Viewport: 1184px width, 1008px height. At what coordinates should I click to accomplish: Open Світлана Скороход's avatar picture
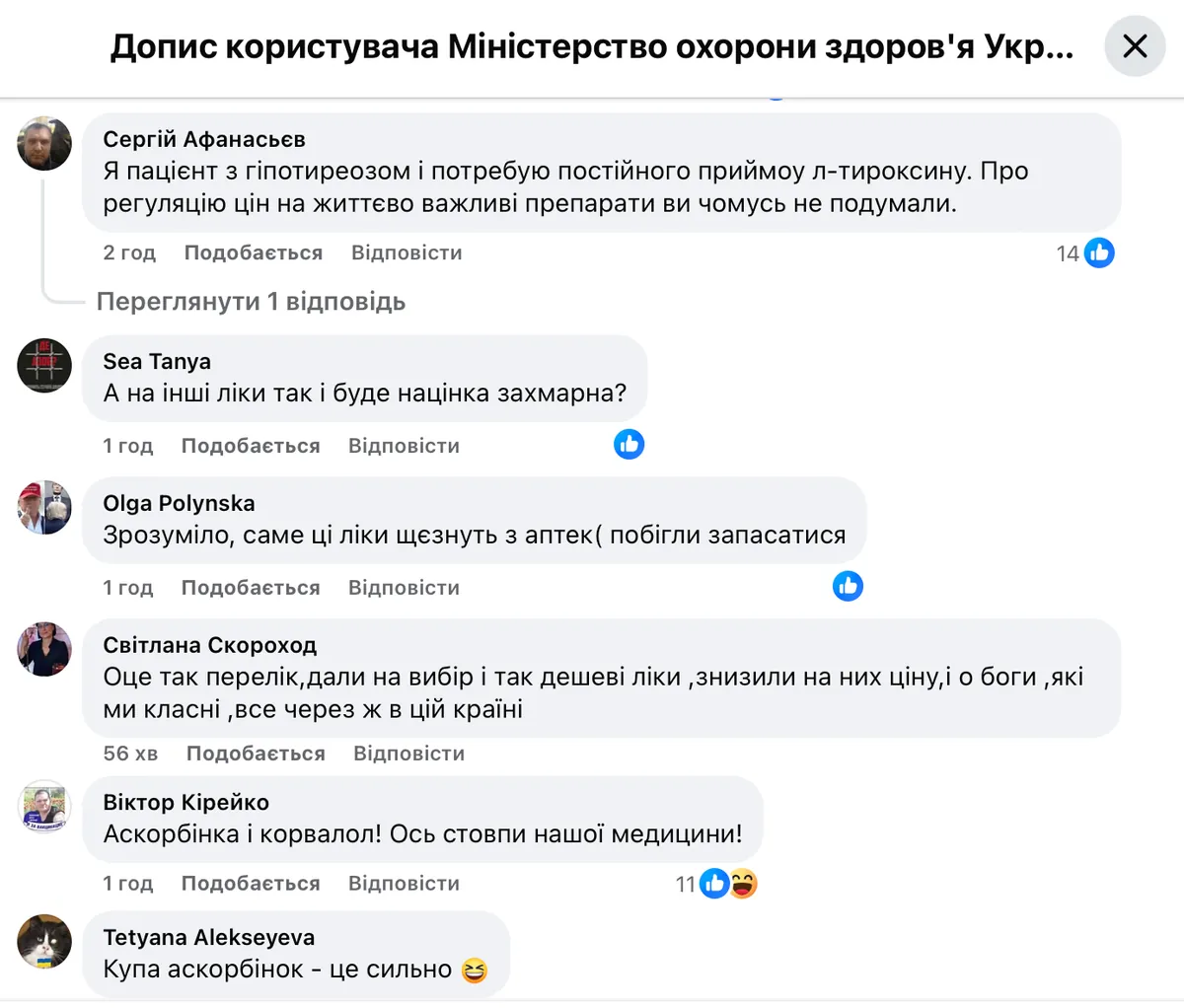[x=44, y=649]
